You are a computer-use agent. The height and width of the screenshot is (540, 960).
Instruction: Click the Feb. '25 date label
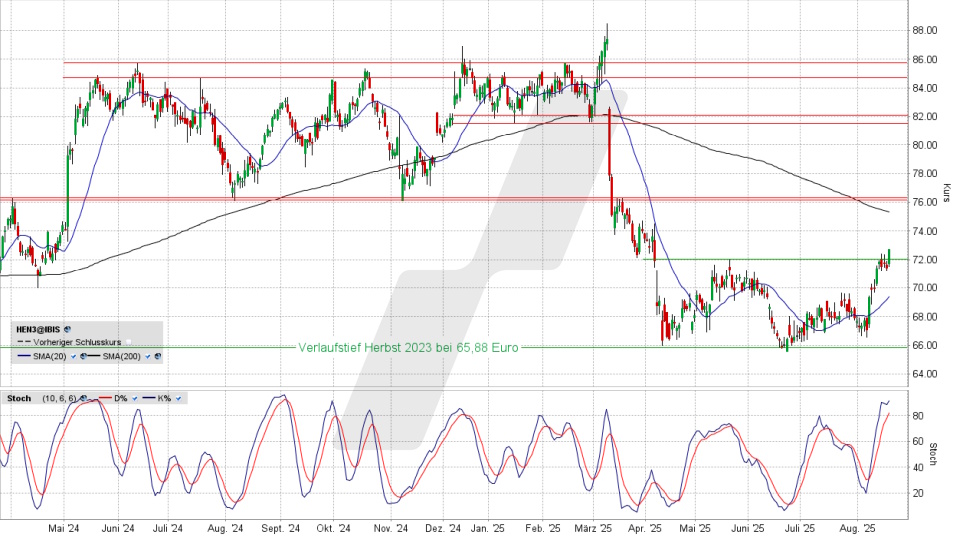543,528
